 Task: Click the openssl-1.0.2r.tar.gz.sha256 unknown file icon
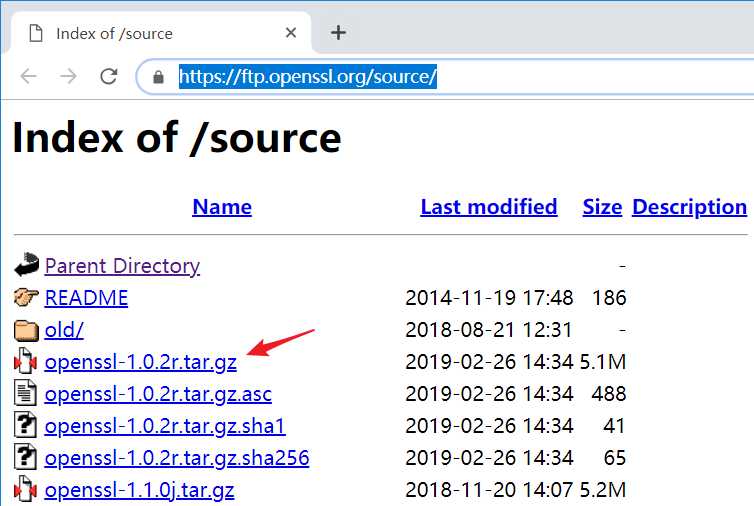click(x=25, y=456)
